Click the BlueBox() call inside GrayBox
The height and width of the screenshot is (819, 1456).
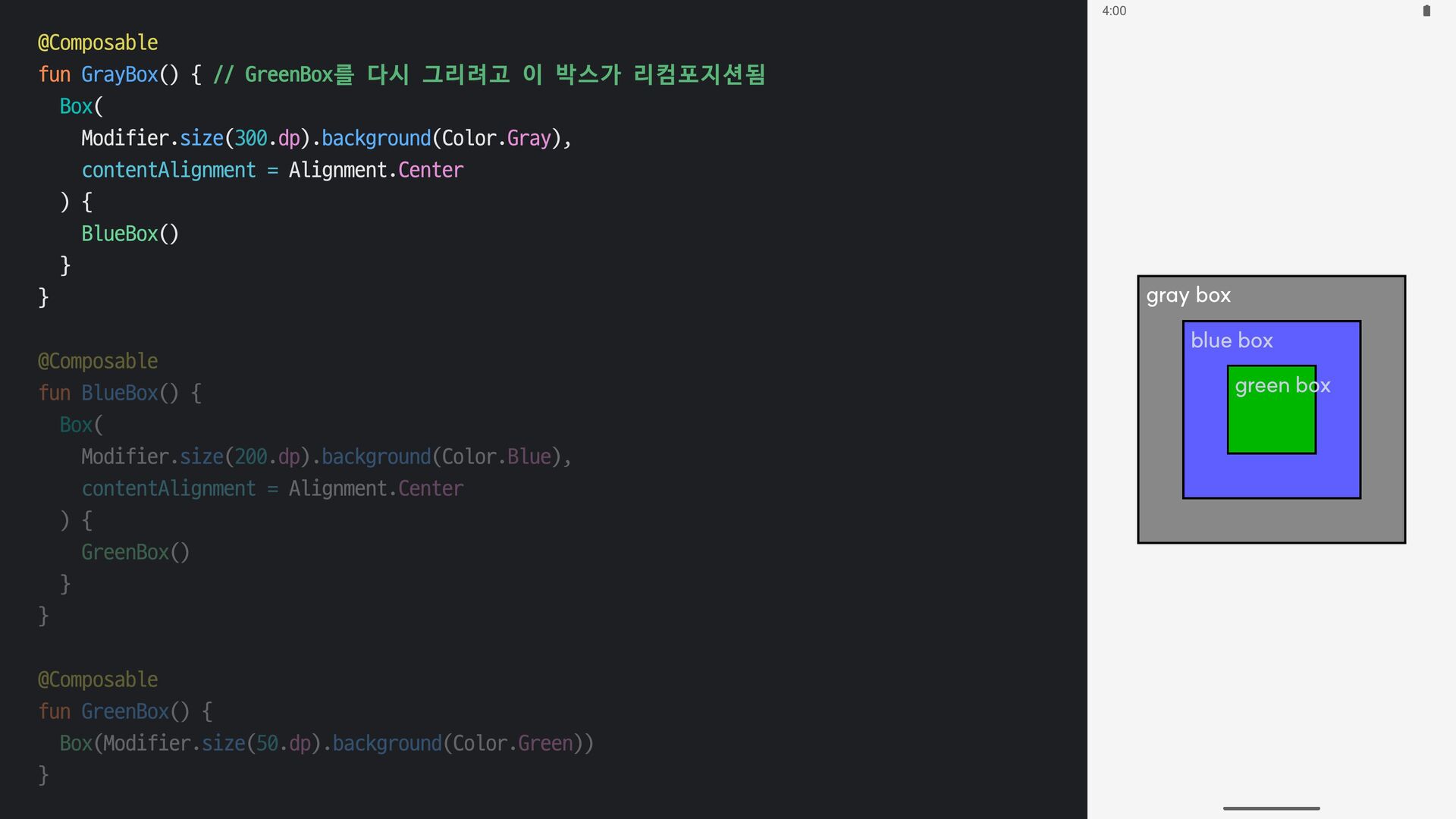click(130, 234)
